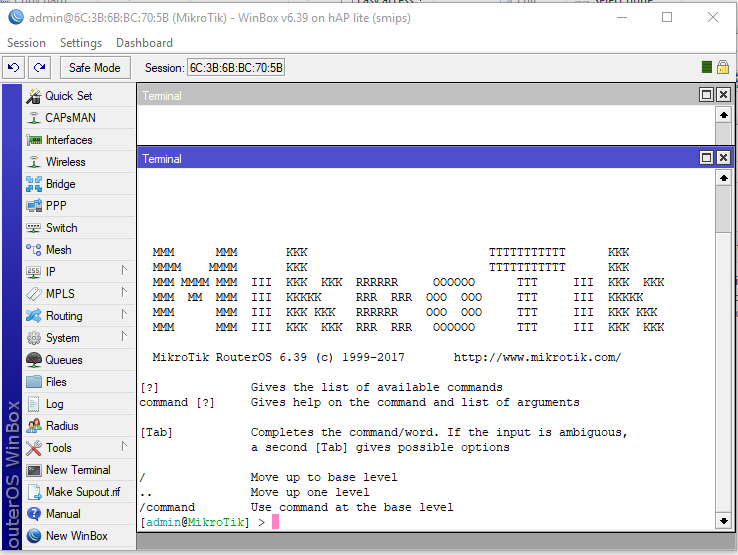The width and height of the screenshot is (738, 555).
Task: Open the PPP section
Action: pos(79,206)
